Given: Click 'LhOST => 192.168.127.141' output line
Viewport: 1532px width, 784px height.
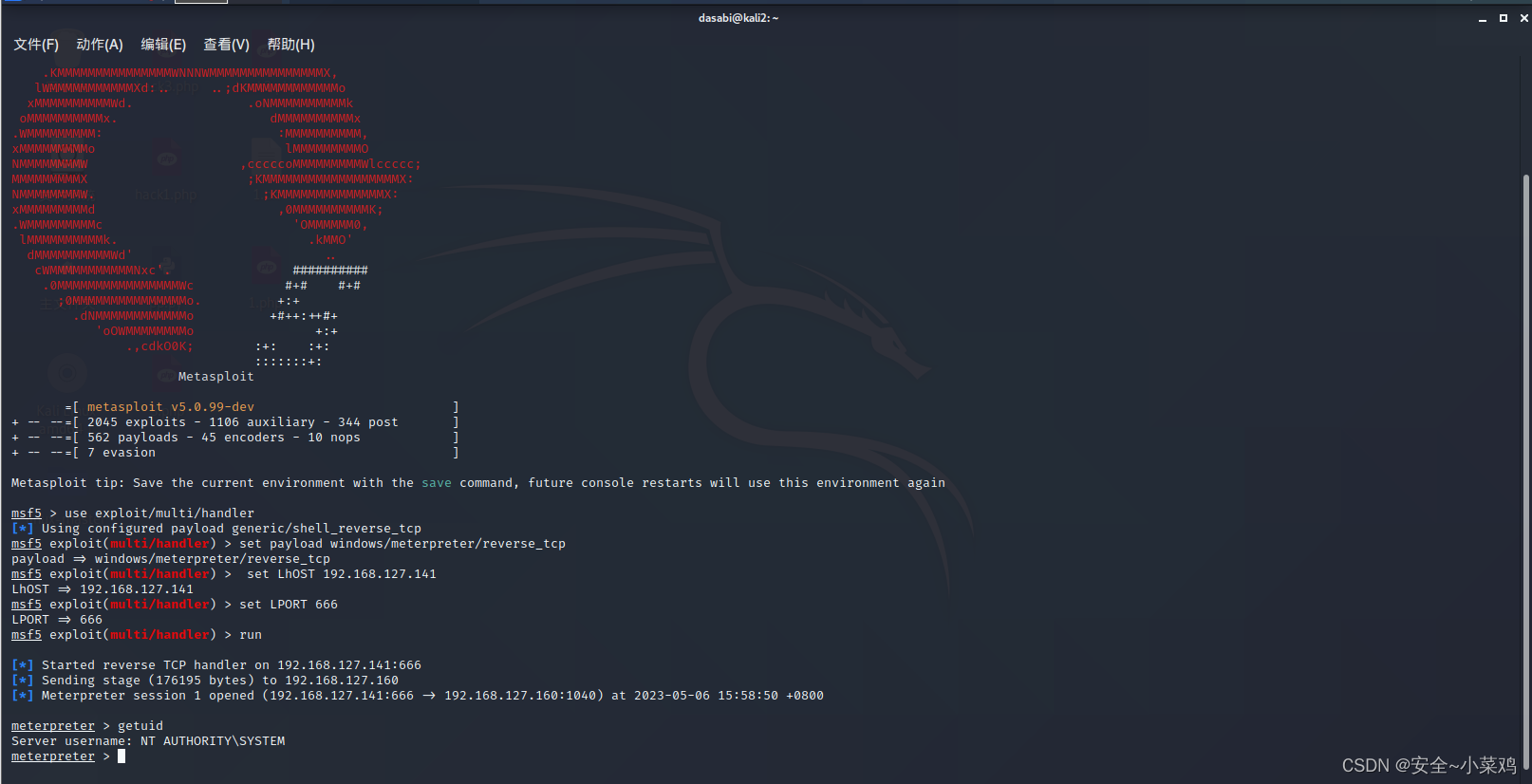Looking at the screenshot, I should coord(103,589).
